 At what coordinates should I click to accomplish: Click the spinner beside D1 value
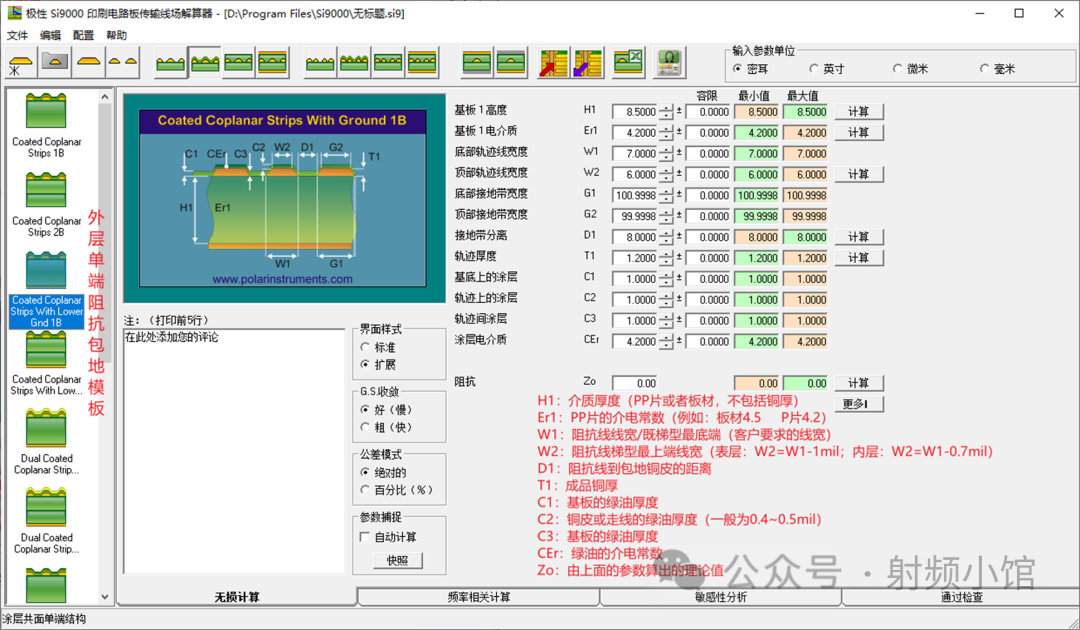(x=667, y=237)
